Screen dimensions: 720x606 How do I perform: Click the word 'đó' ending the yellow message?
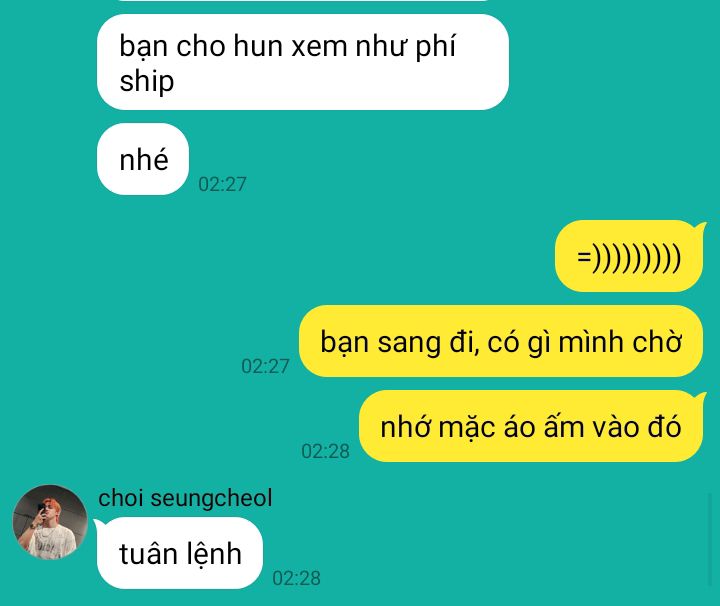pyautogui.click(x=664, y=426)
